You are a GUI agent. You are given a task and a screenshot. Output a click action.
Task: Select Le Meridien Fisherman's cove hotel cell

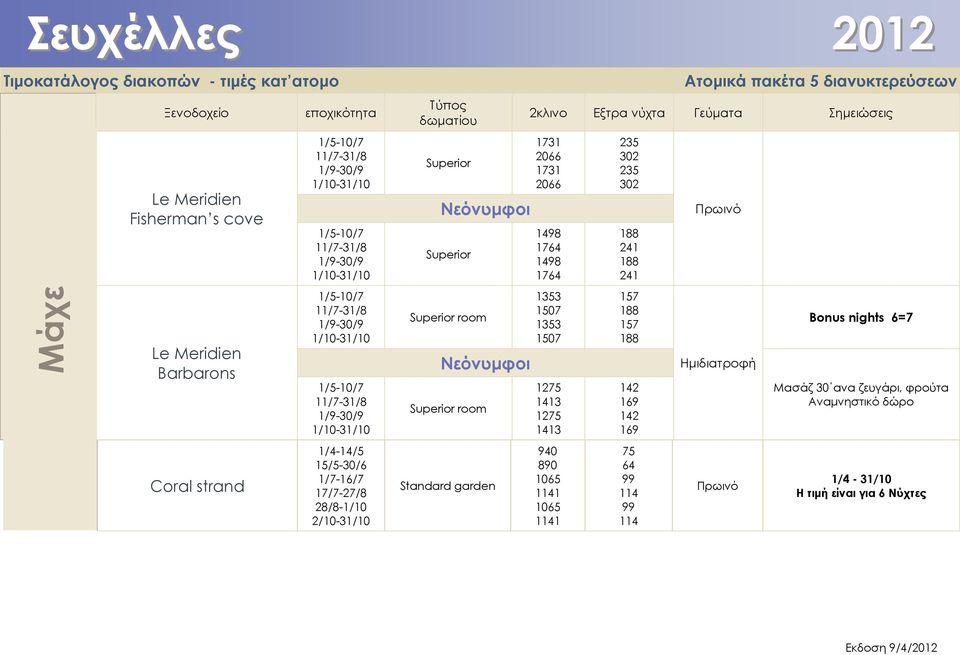pos(197,209)
